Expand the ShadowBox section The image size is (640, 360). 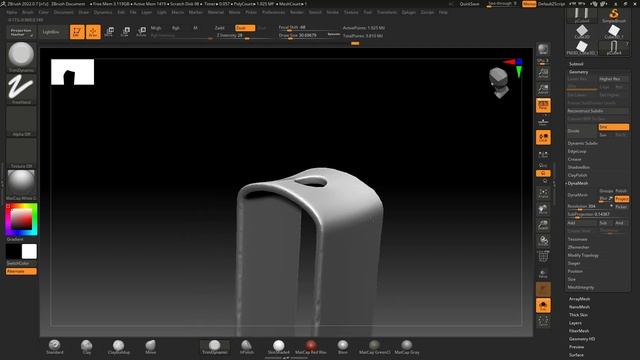pyautogui.click(x=579, y=167)
